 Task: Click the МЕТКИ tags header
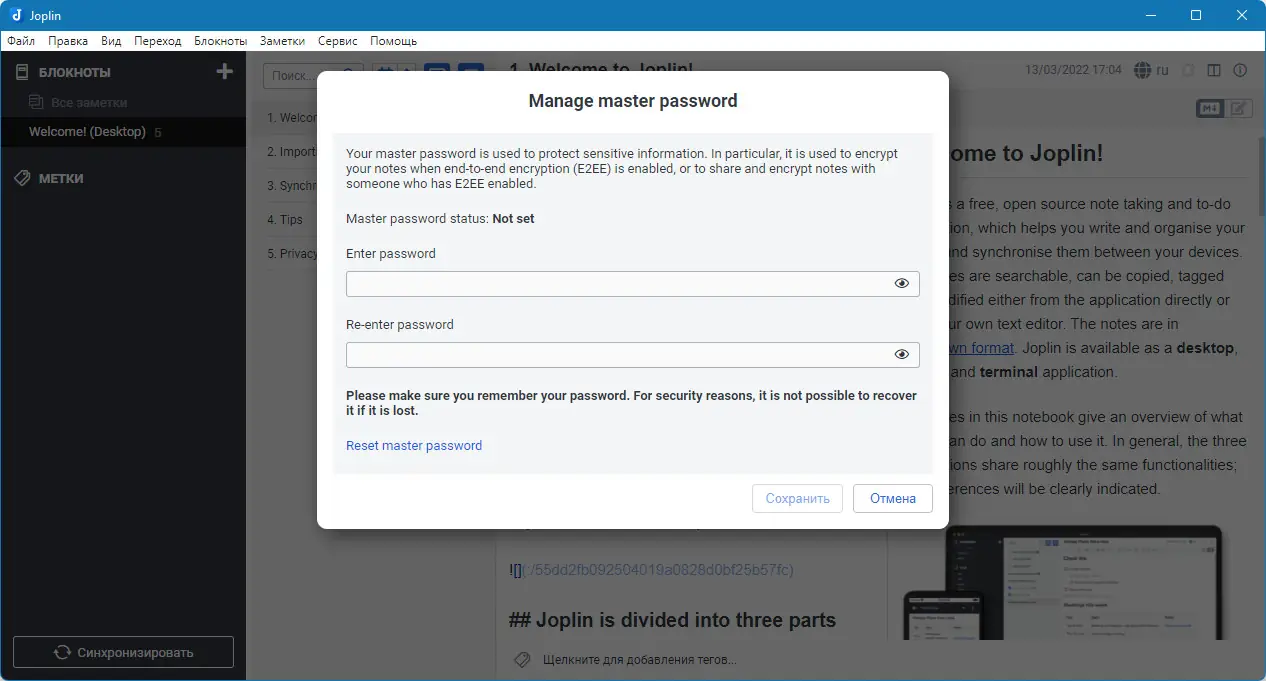click(x=61, y=178)
